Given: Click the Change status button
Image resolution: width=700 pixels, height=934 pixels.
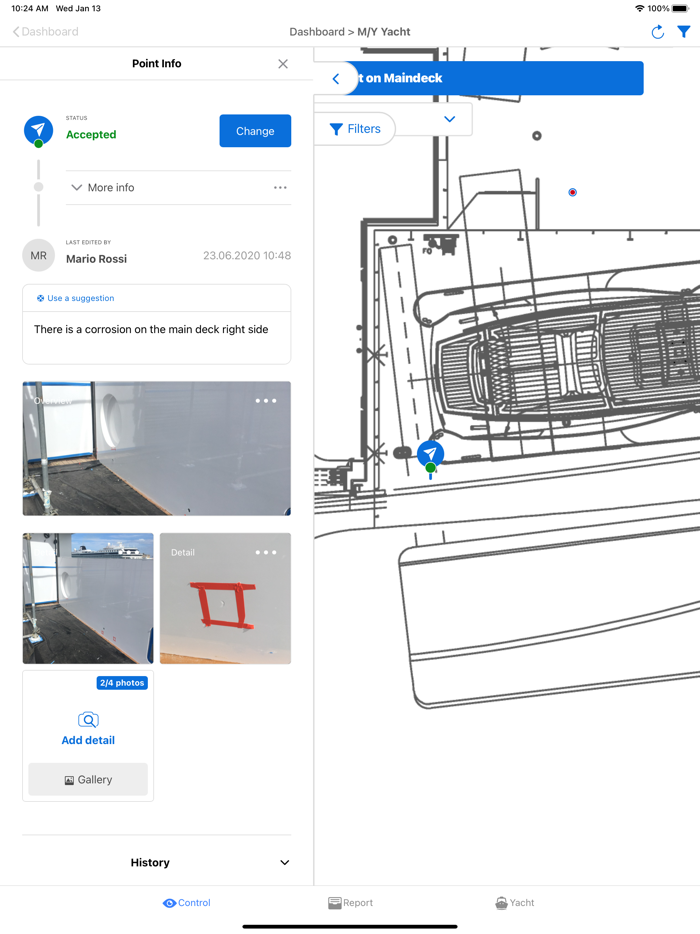Looking at the screenshot, I should click(x=255, y=131).
